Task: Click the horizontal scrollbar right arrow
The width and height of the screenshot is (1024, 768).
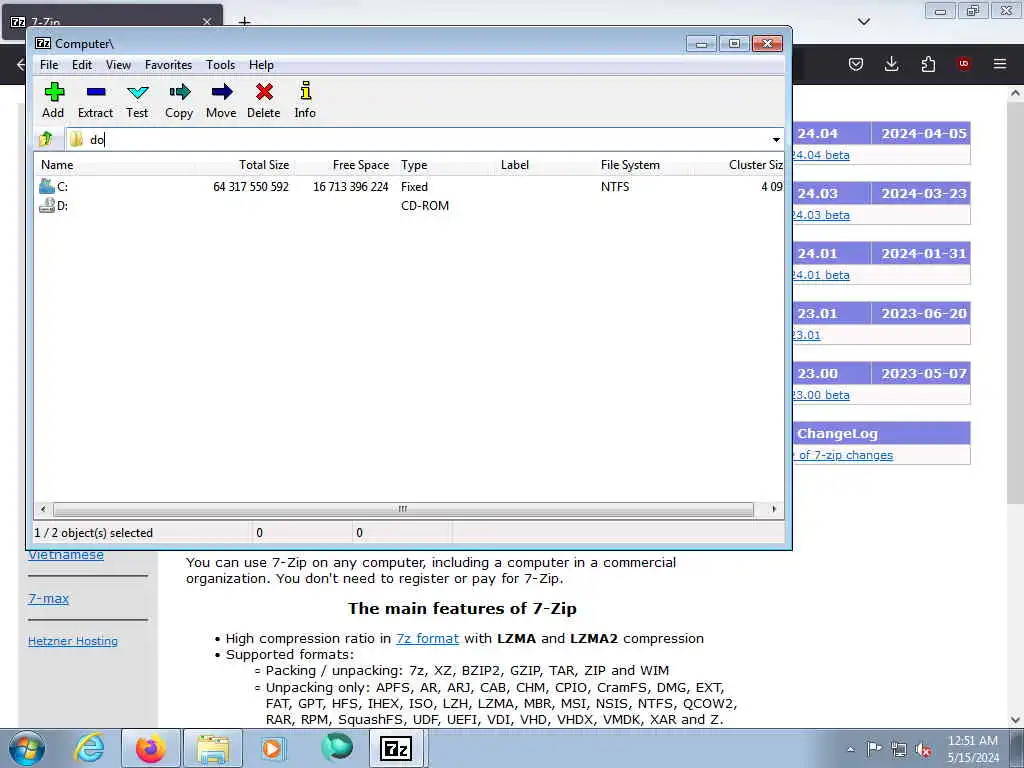Action: click(x=774, y=509)
